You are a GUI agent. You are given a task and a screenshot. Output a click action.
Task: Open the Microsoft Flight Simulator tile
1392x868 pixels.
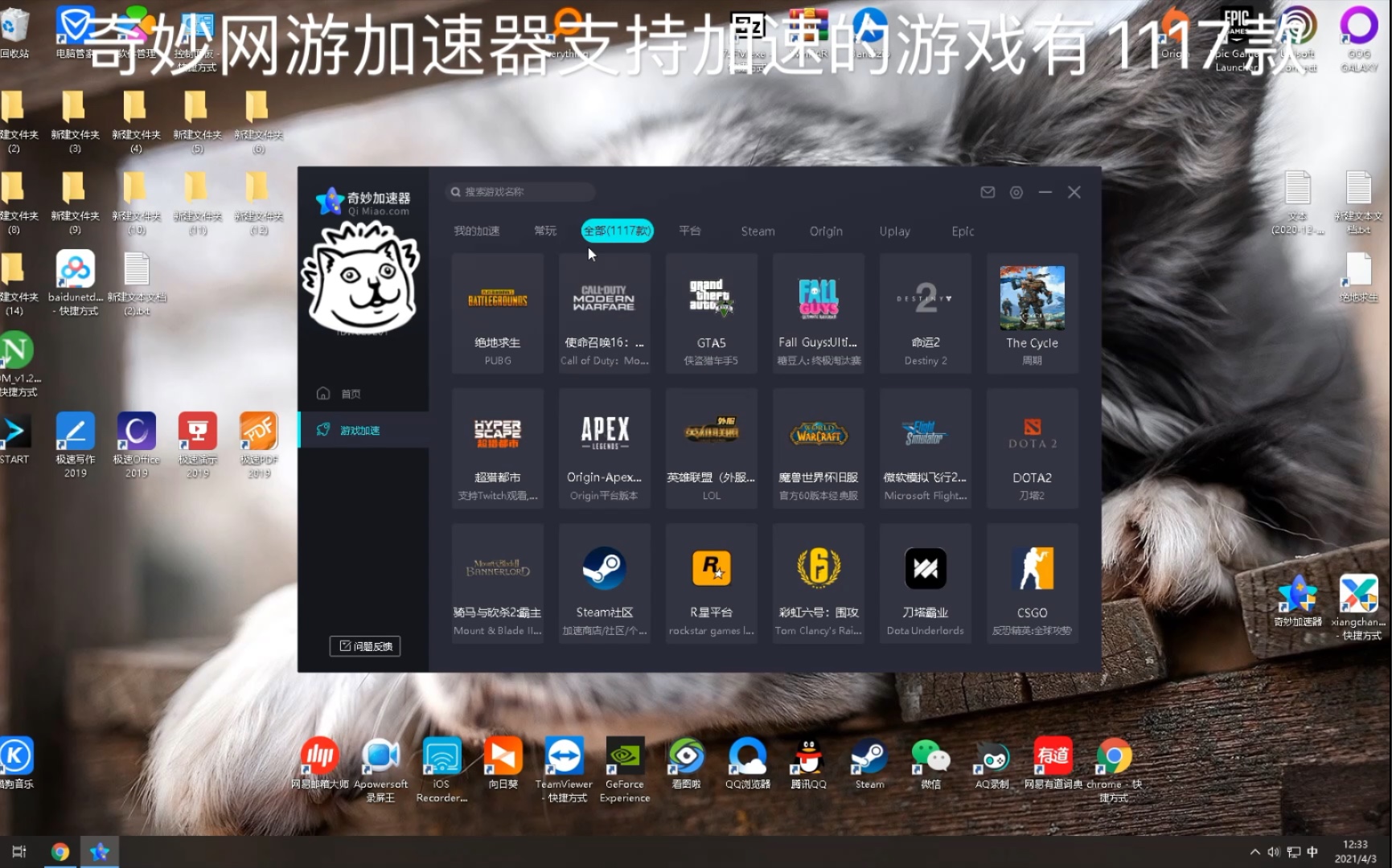point(925,448)
